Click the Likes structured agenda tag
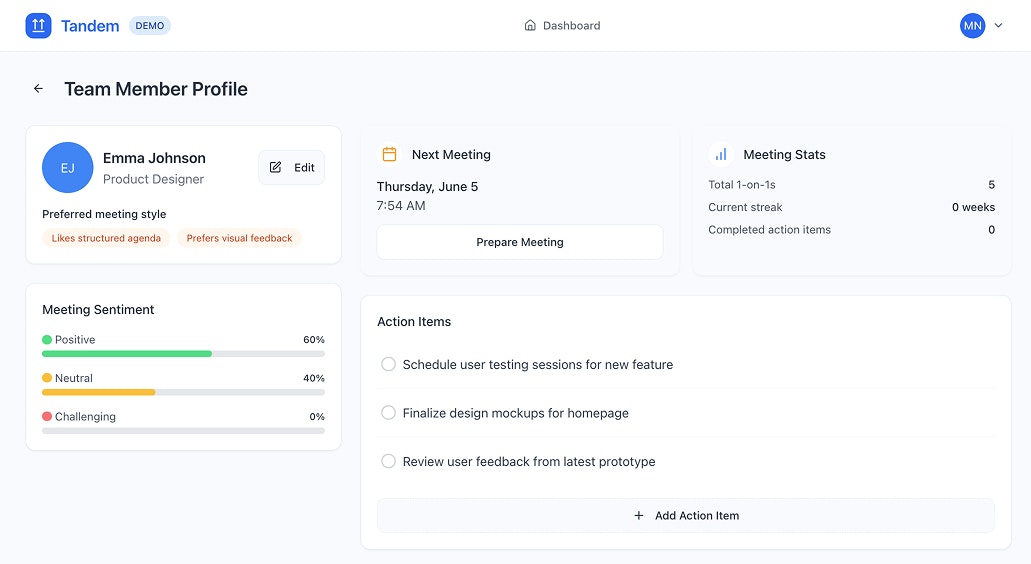The image size is (1031, 564). (106, 239)
